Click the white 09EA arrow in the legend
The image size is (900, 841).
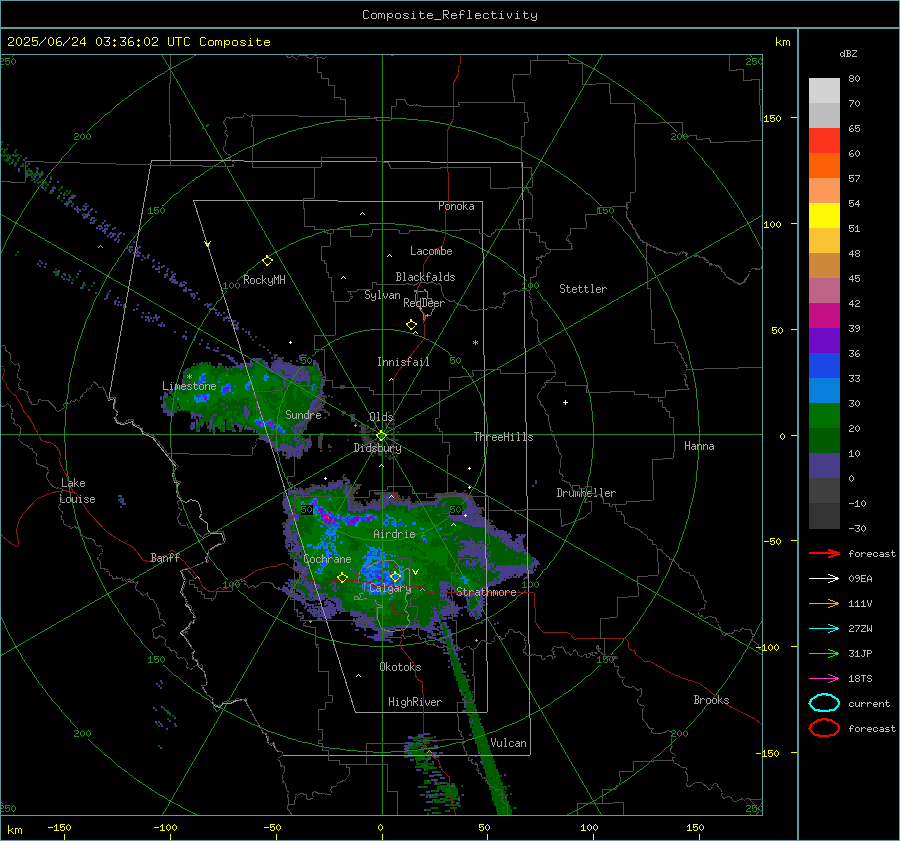coord(824,578)
